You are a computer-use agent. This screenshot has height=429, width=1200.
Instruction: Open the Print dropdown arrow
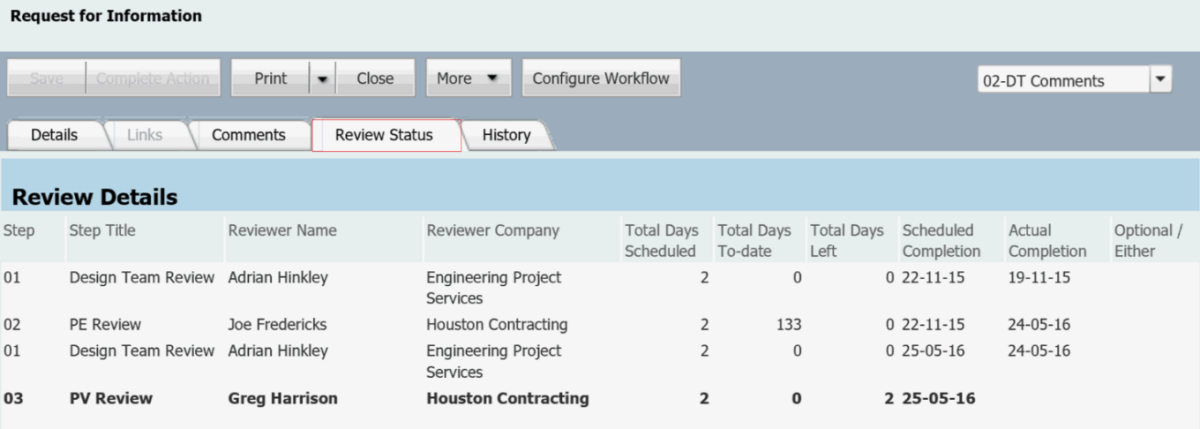[322, 79]
